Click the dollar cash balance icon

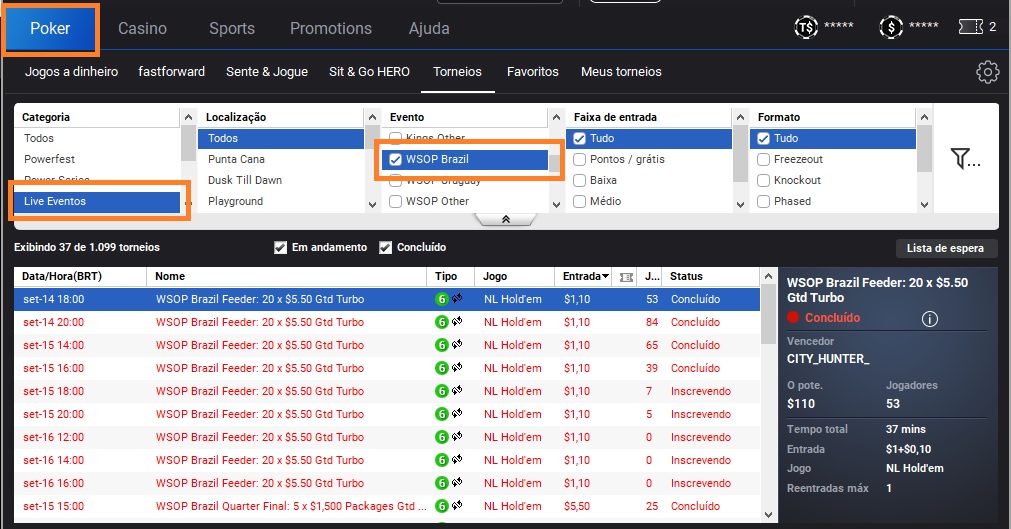891,27
